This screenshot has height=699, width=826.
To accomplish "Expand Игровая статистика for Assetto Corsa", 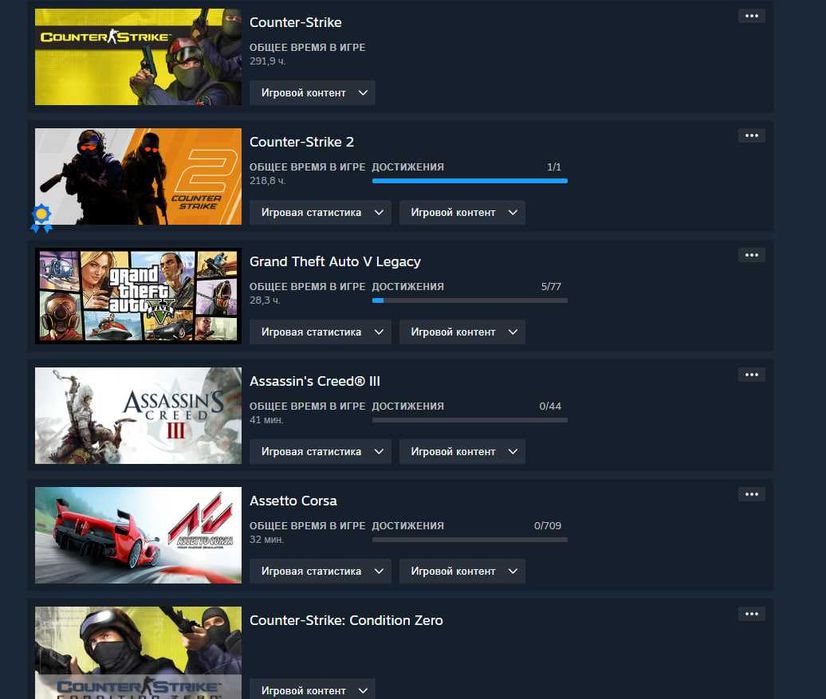I will [x=320, y=571].
